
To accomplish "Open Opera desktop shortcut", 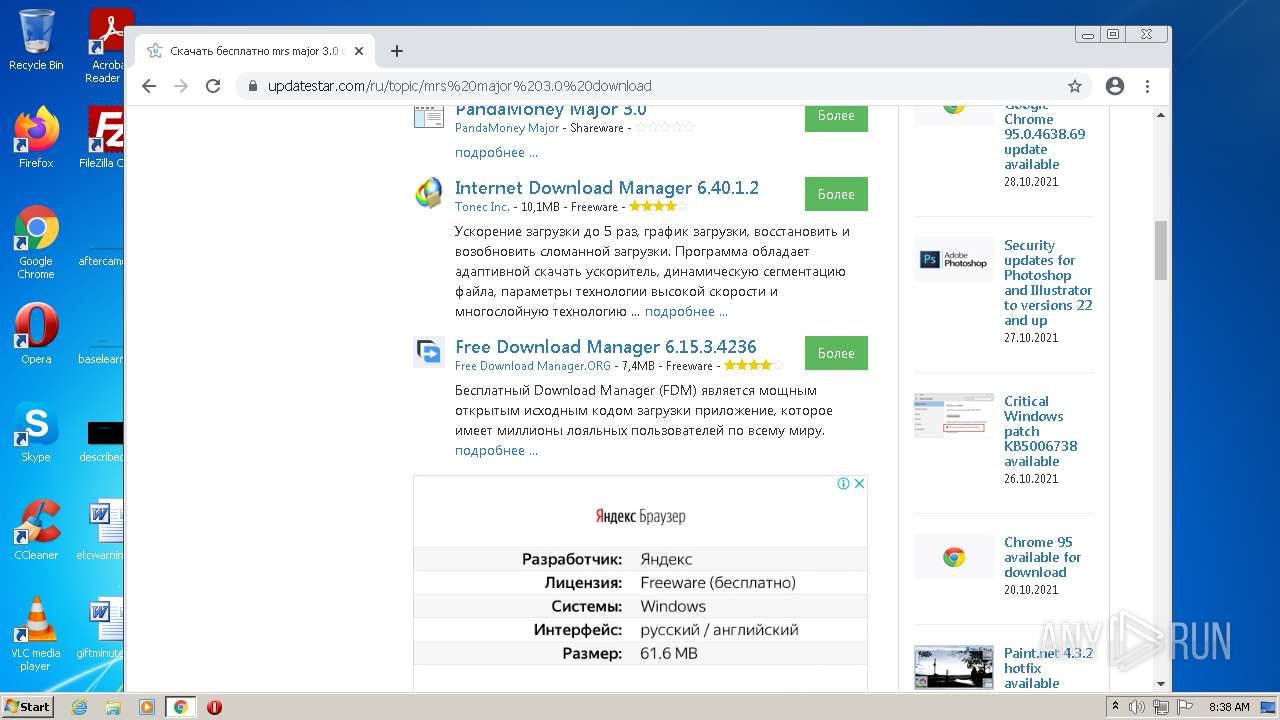I will click(36, 334).
